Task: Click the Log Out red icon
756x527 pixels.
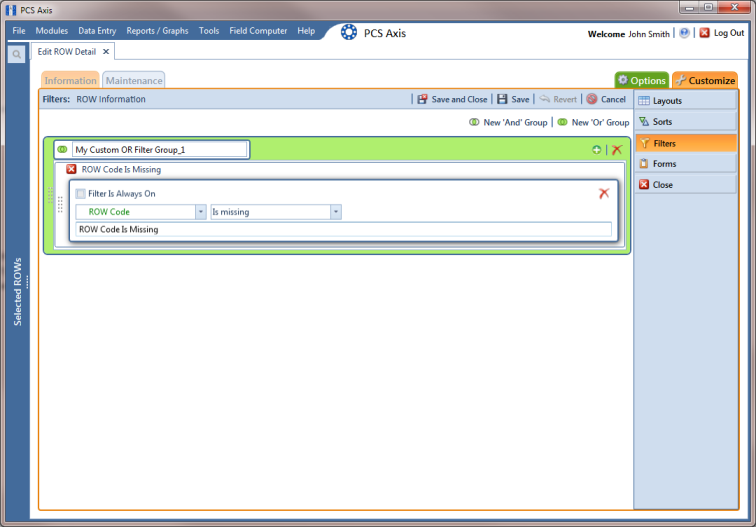Action: tap(704, 33)
